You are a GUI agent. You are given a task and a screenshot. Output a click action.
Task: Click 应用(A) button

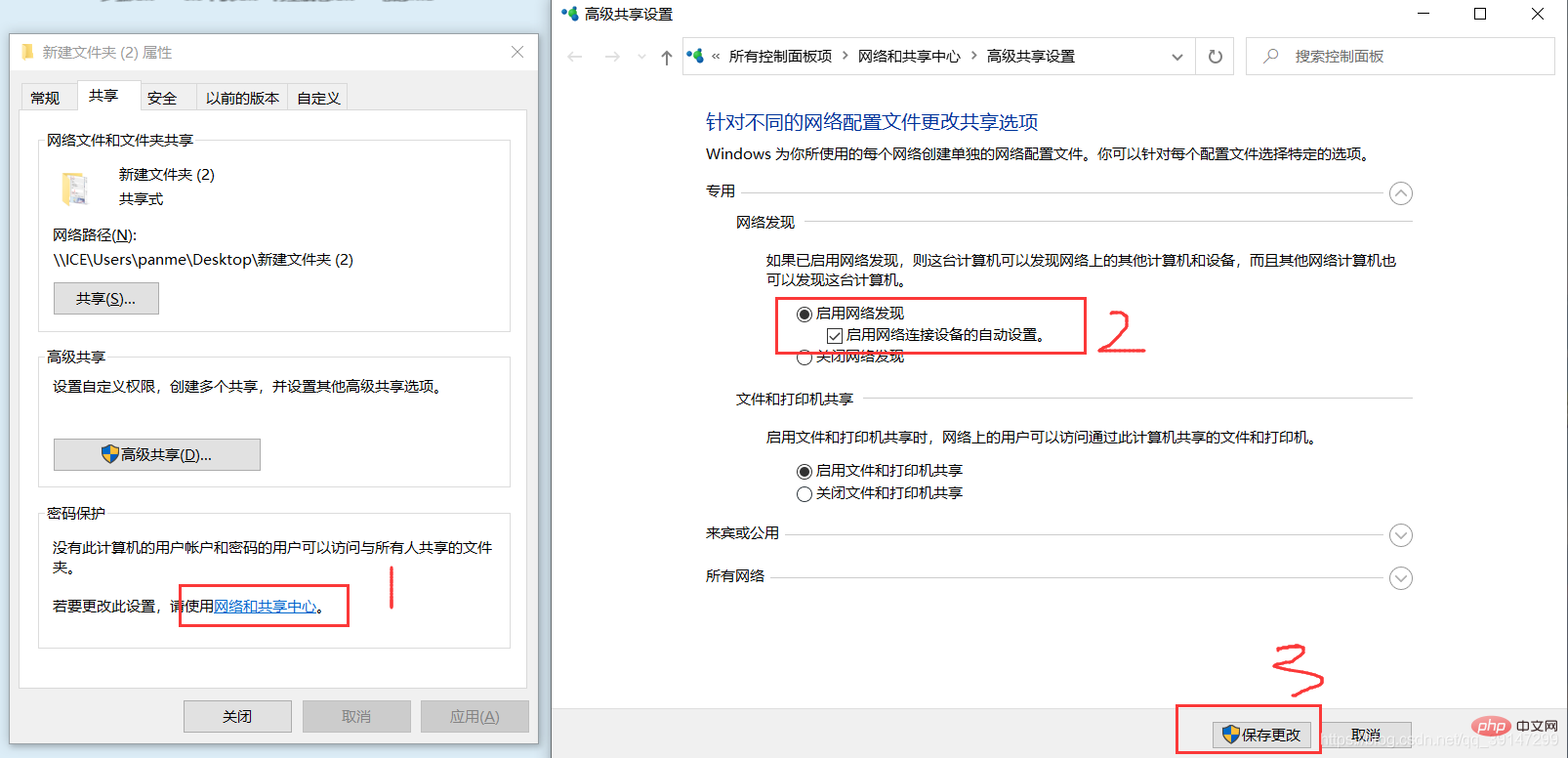pos(475,716)
